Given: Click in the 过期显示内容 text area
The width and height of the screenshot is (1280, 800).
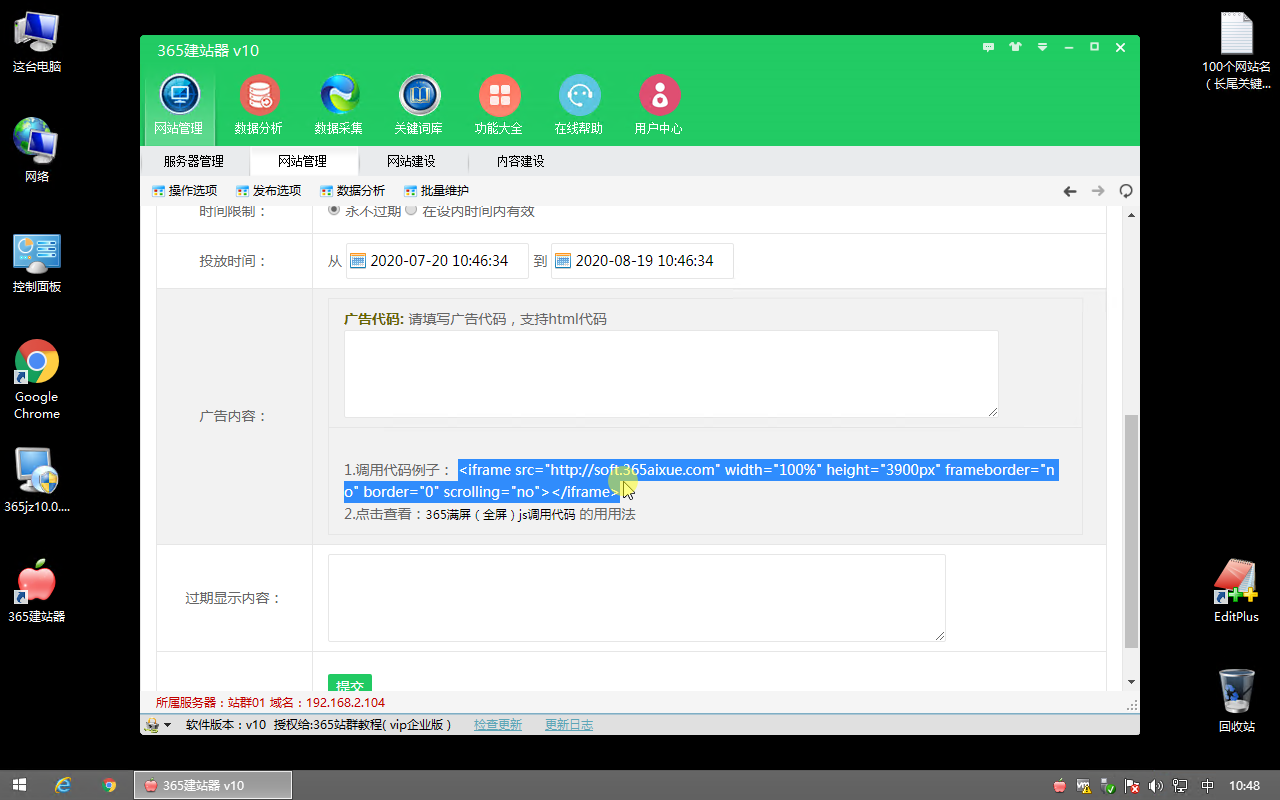Looking at the screenshot, I should coord(637,598).
